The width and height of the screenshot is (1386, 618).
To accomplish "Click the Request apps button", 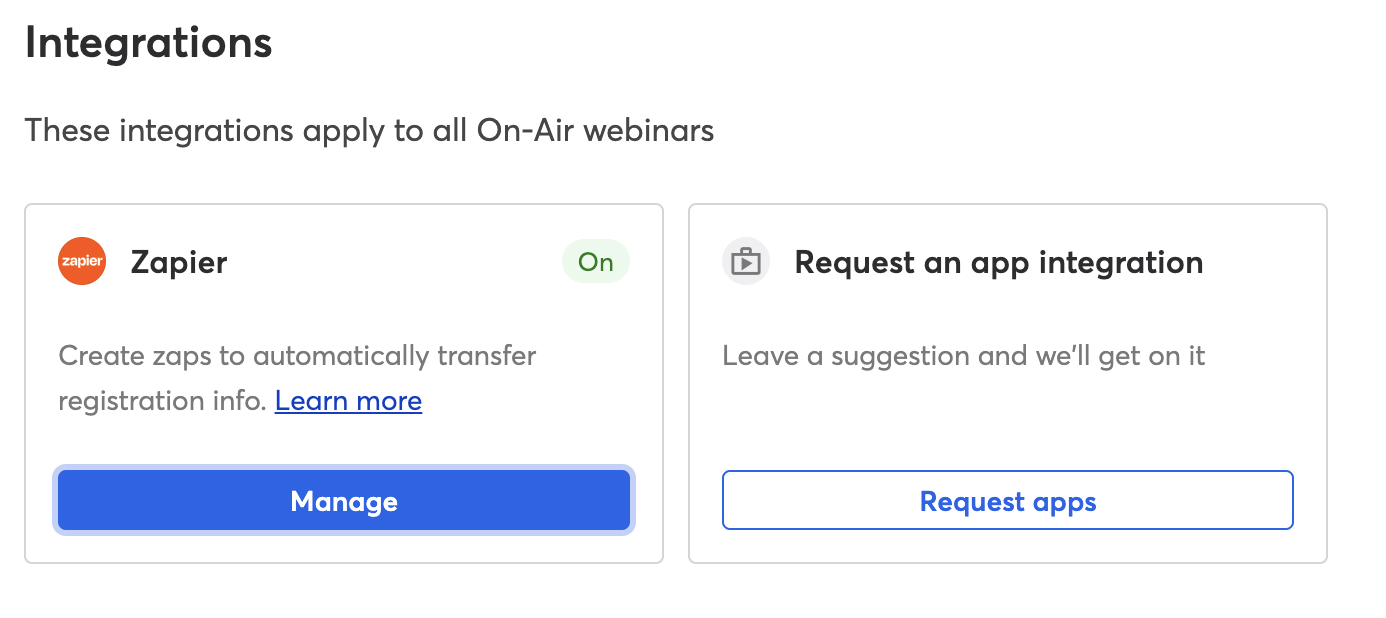I will click(1008, 501).
